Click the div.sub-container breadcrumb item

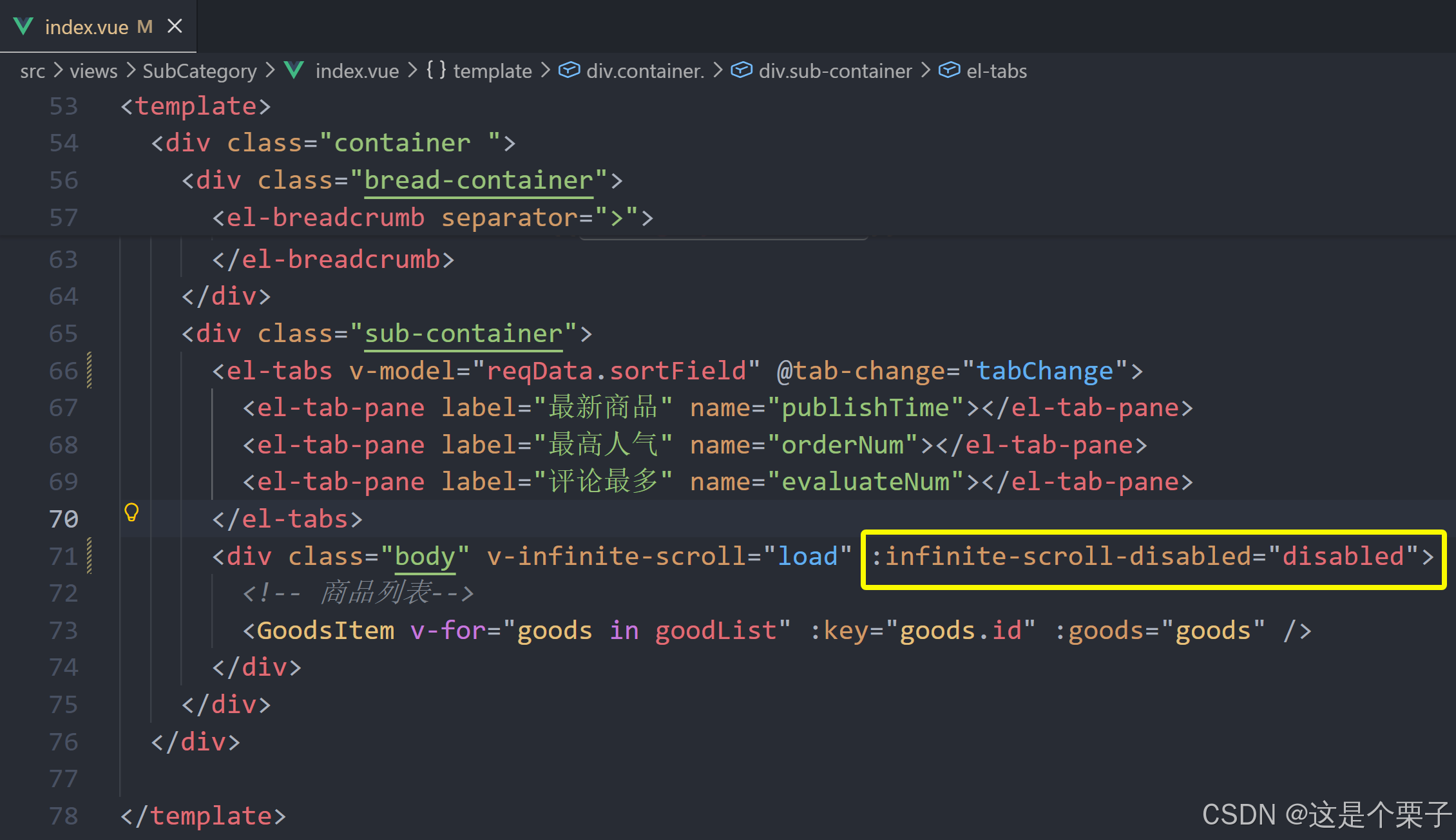click(x=835, y=71)
